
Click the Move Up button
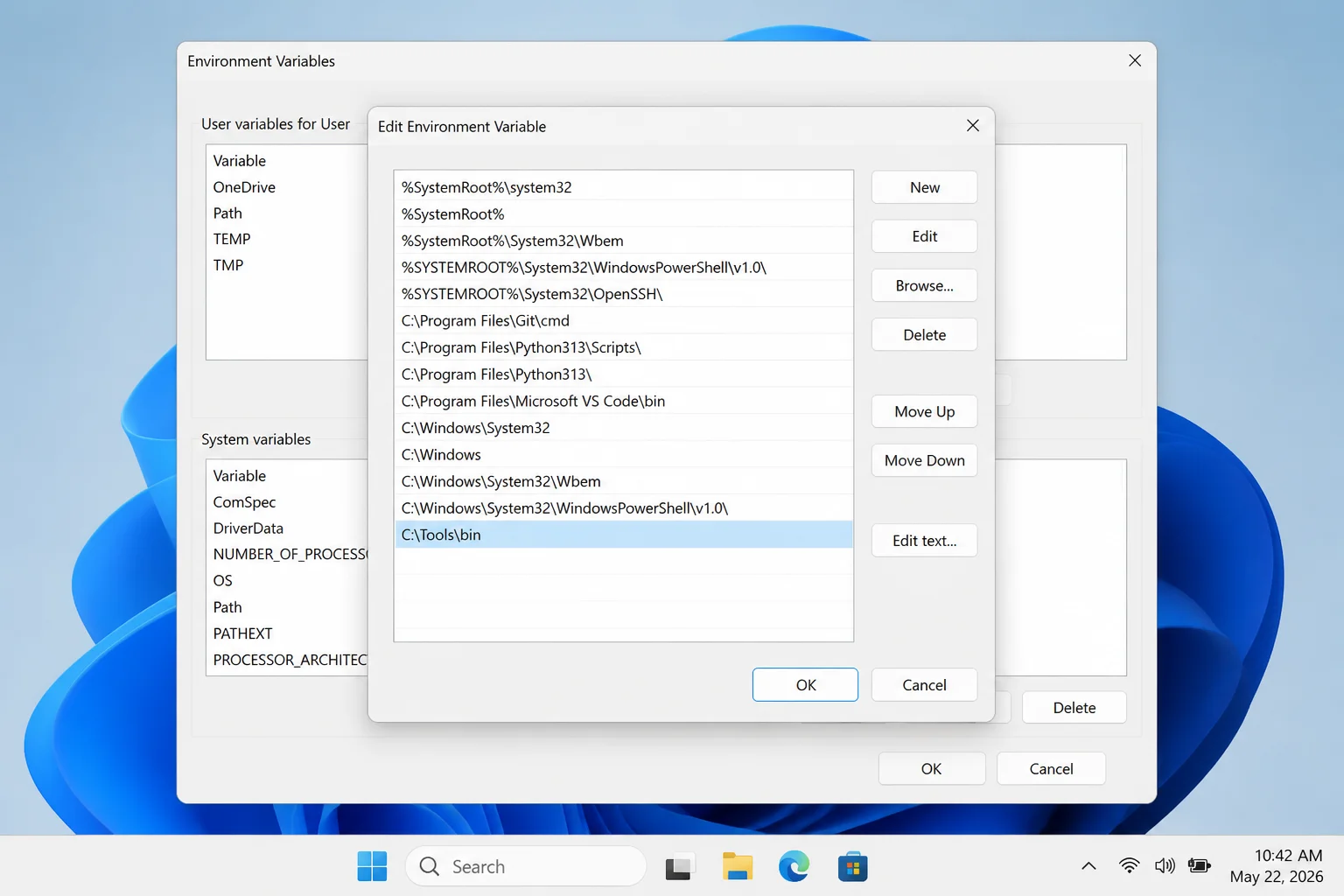[924, 411]
